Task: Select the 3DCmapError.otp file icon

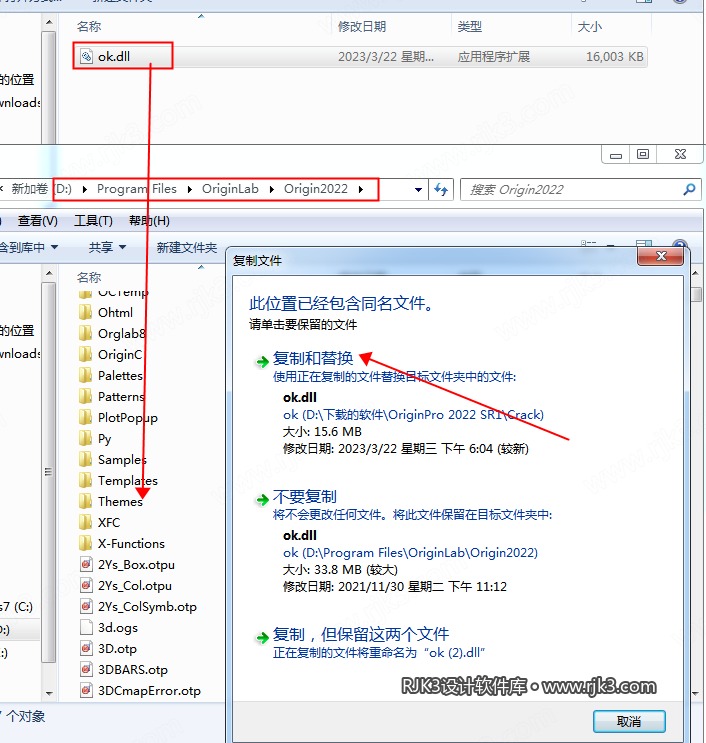Action: coord(86,690)
